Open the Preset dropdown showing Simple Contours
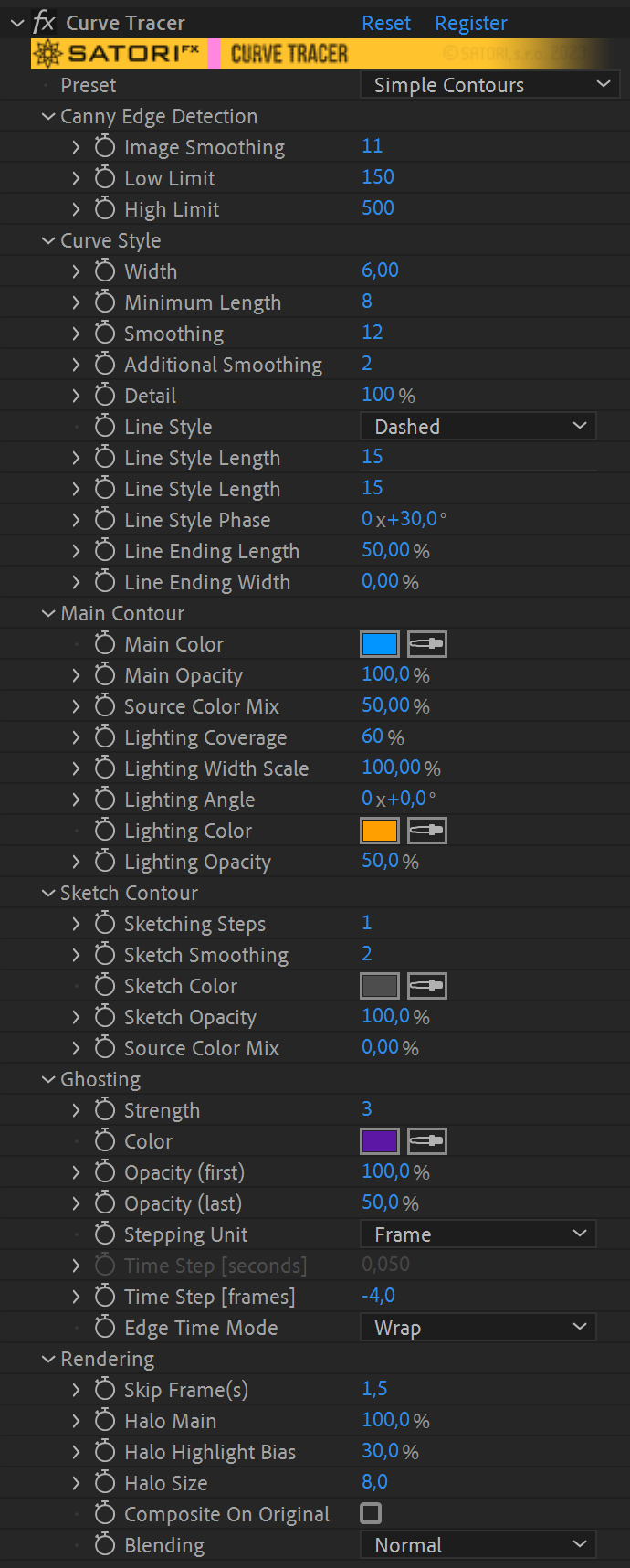630x1568 pixels. pos(490,85)
